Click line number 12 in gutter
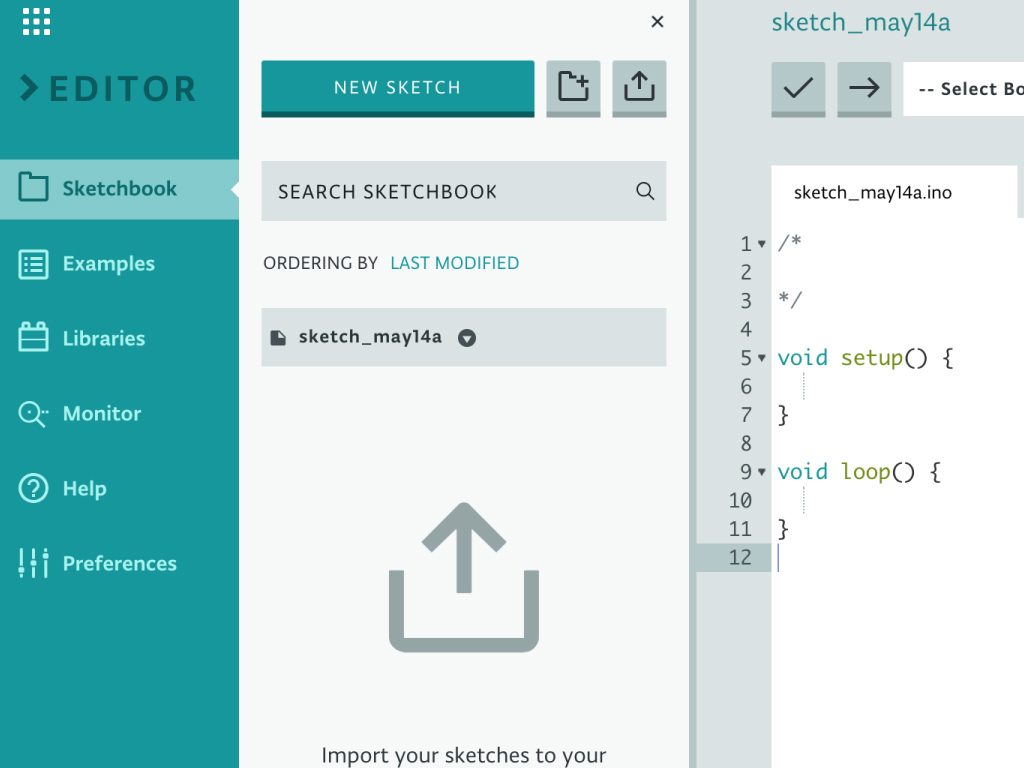 tap(740, 558)
